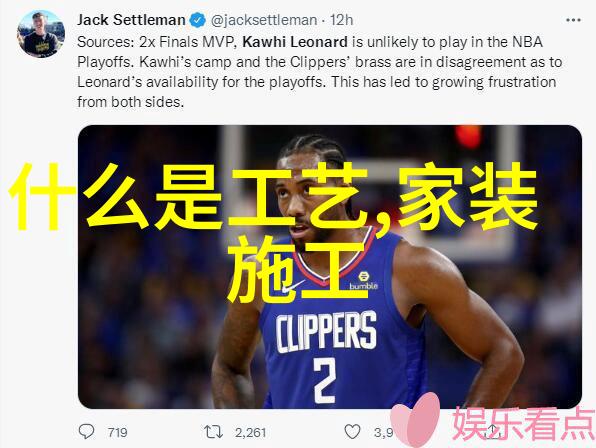Open Jack Settleman's profile avatar
This screenshot has height=448, width=596.
pyautogui.click(x=41, y=34)
